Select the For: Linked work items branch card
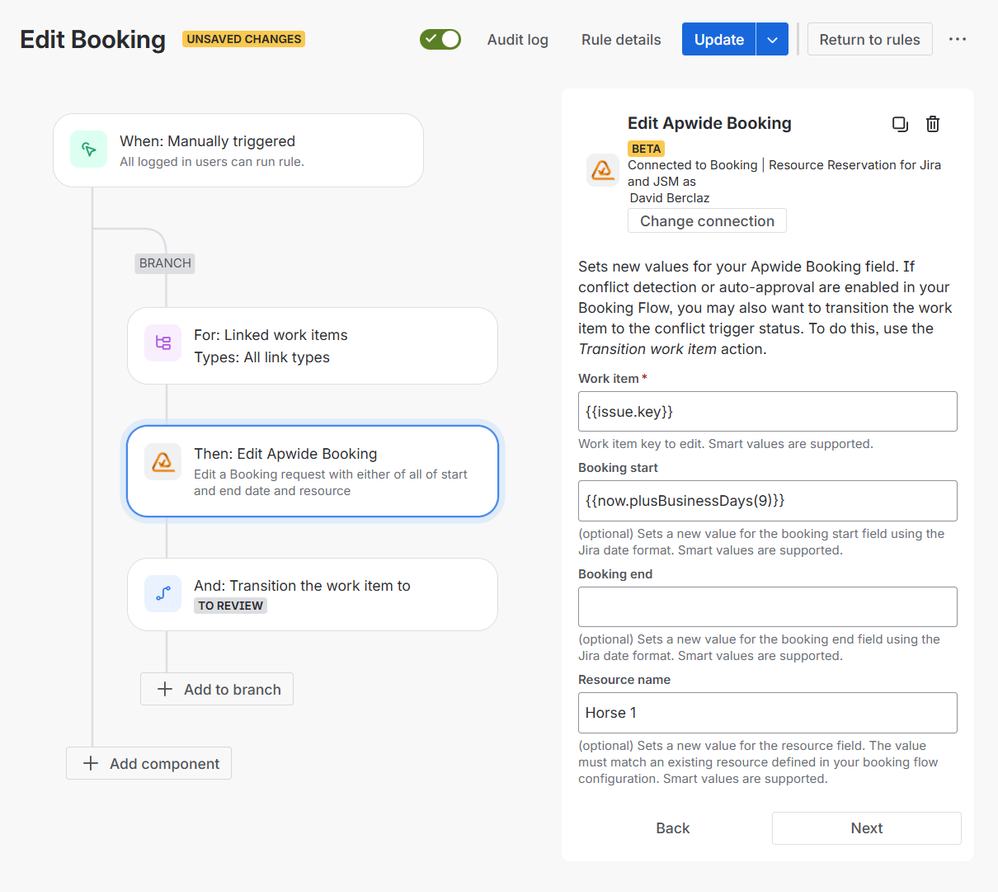Viewport: 998px width, 892px height. [x=311, y=345]
